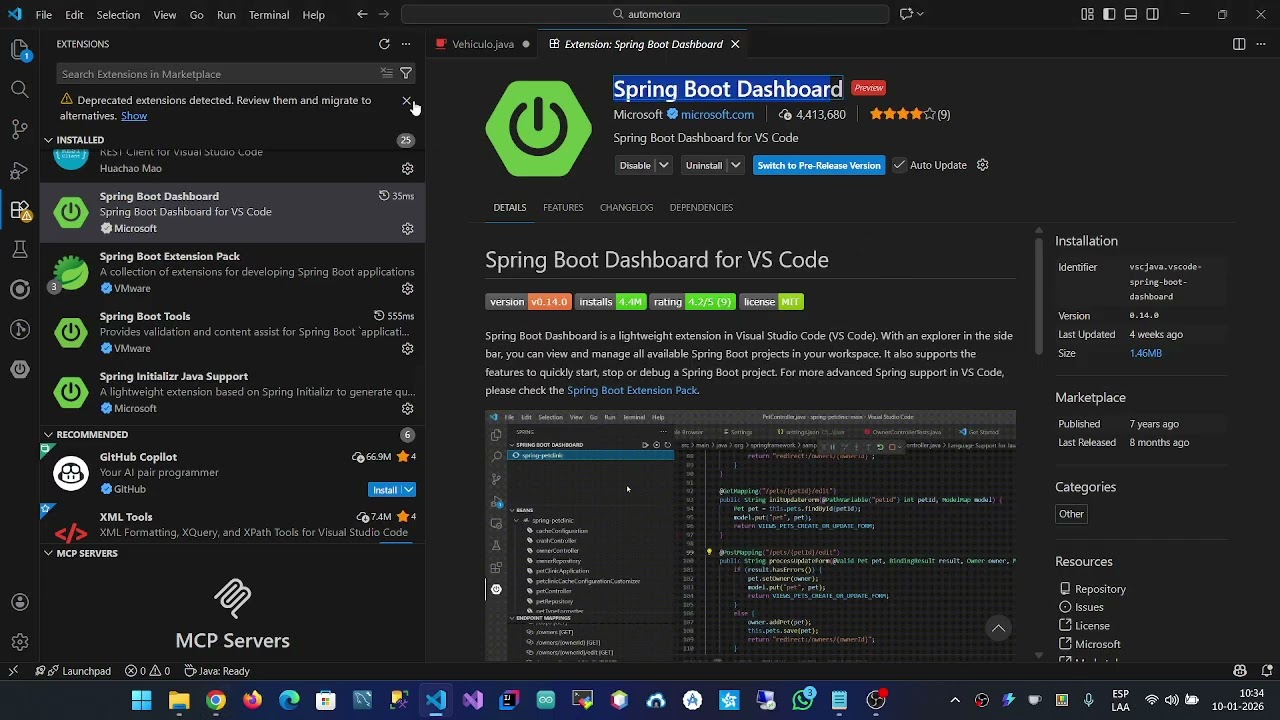Screen dimensions: 1280x720
Task: Install the GitHub Copilot extension
Action: click(385, 490)
